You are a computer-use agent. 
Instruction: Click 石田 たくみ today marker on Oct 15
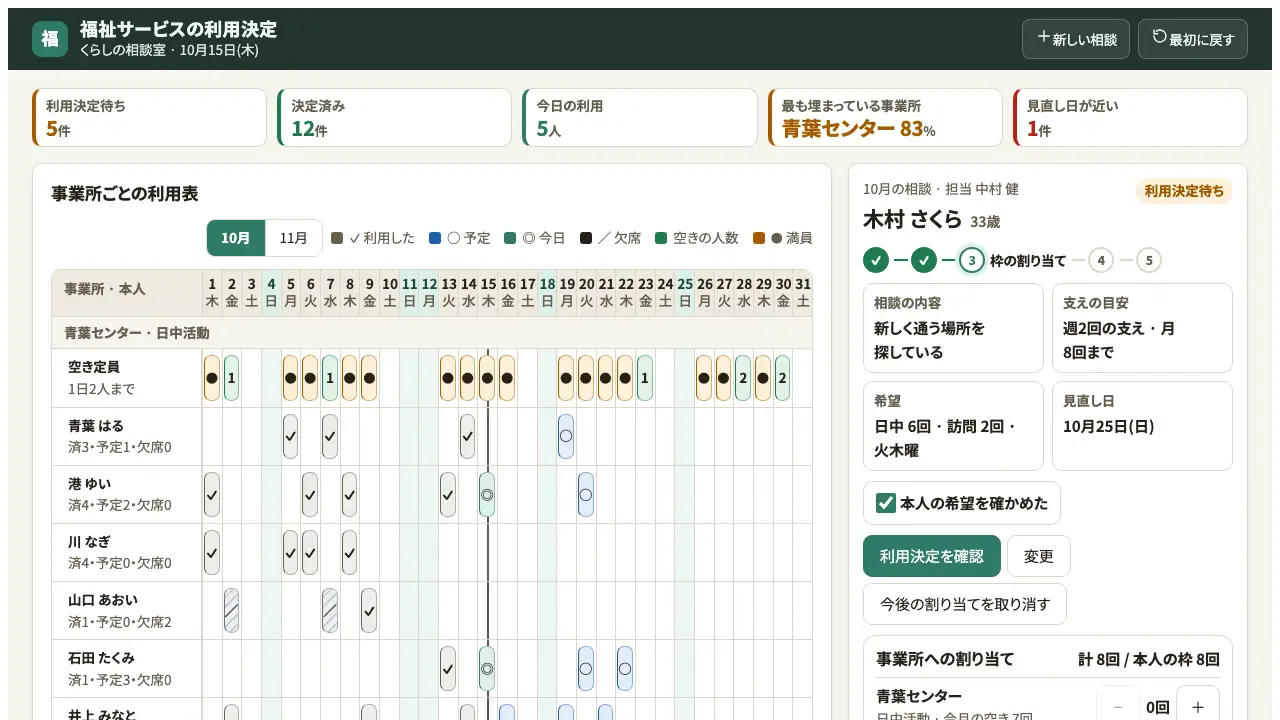coord(487,668)
